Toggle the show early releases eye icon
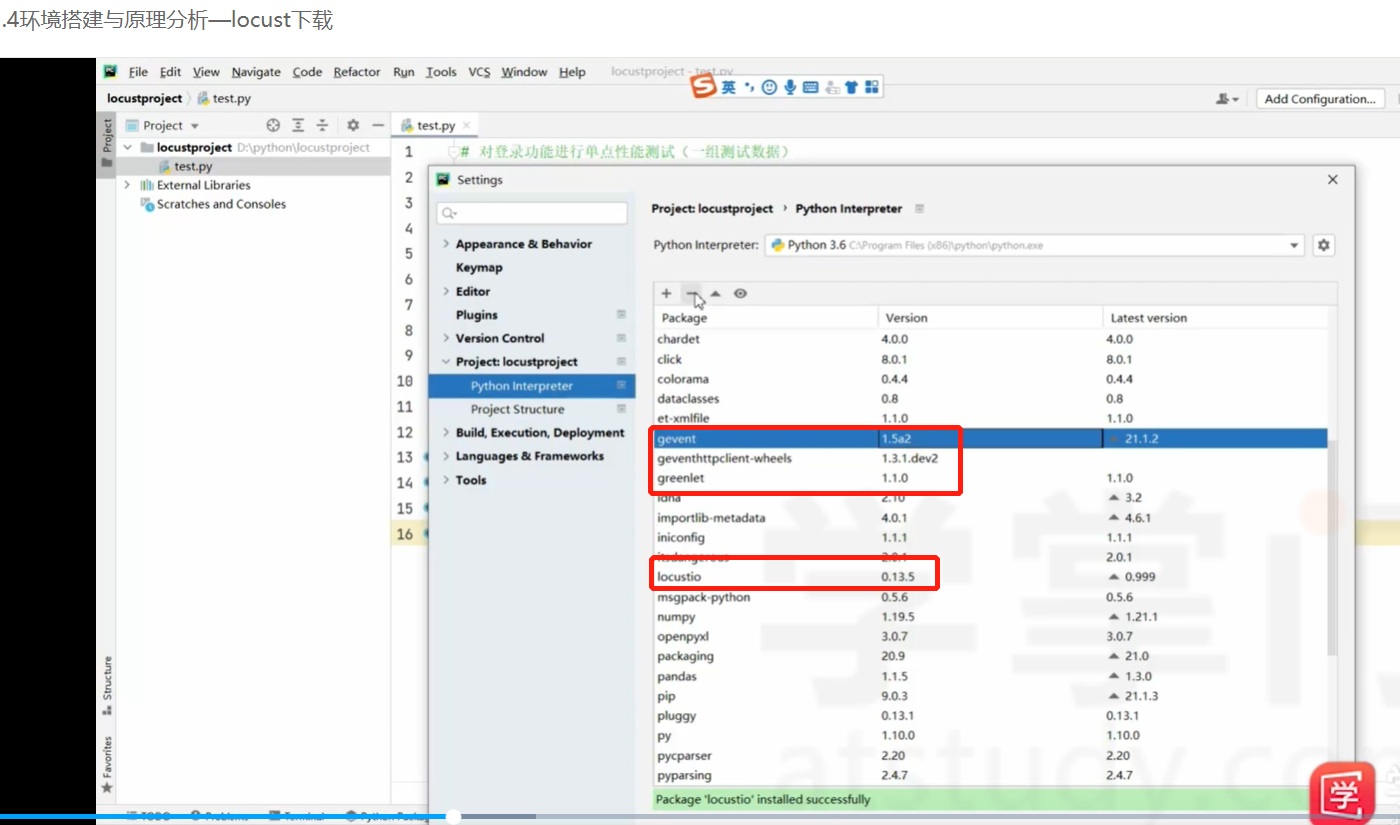This screenshot has height=825, width=1400. click(740, 294)
